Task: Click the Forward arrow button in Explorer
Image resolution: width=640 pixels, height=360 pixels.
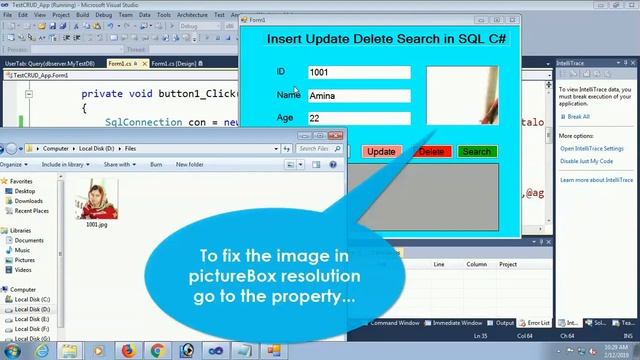Action: click(11, 149)
